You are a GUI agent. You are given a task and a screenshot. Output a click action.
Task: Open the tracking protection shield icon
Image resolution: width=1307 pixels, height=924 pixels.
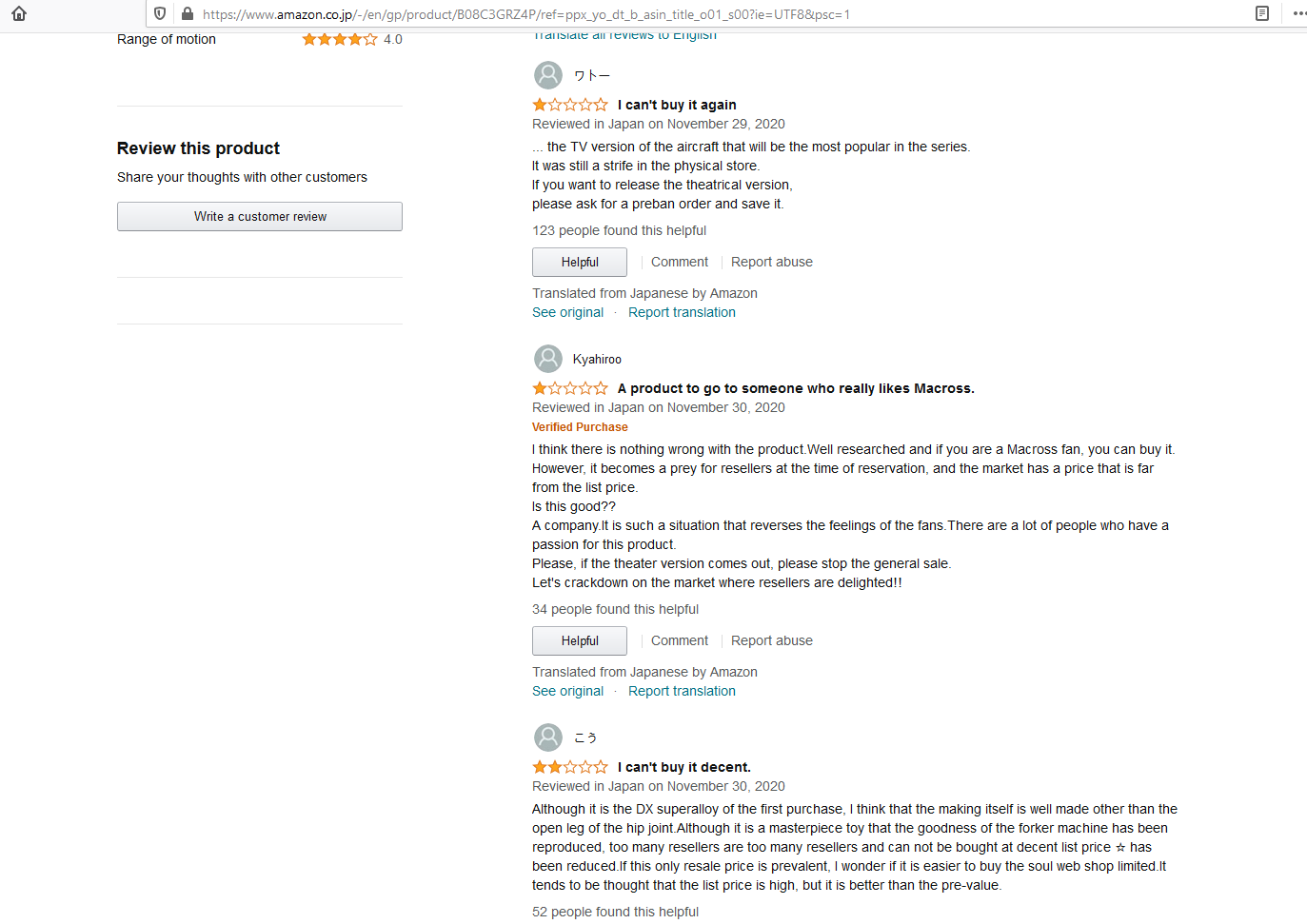click(160, 13)
